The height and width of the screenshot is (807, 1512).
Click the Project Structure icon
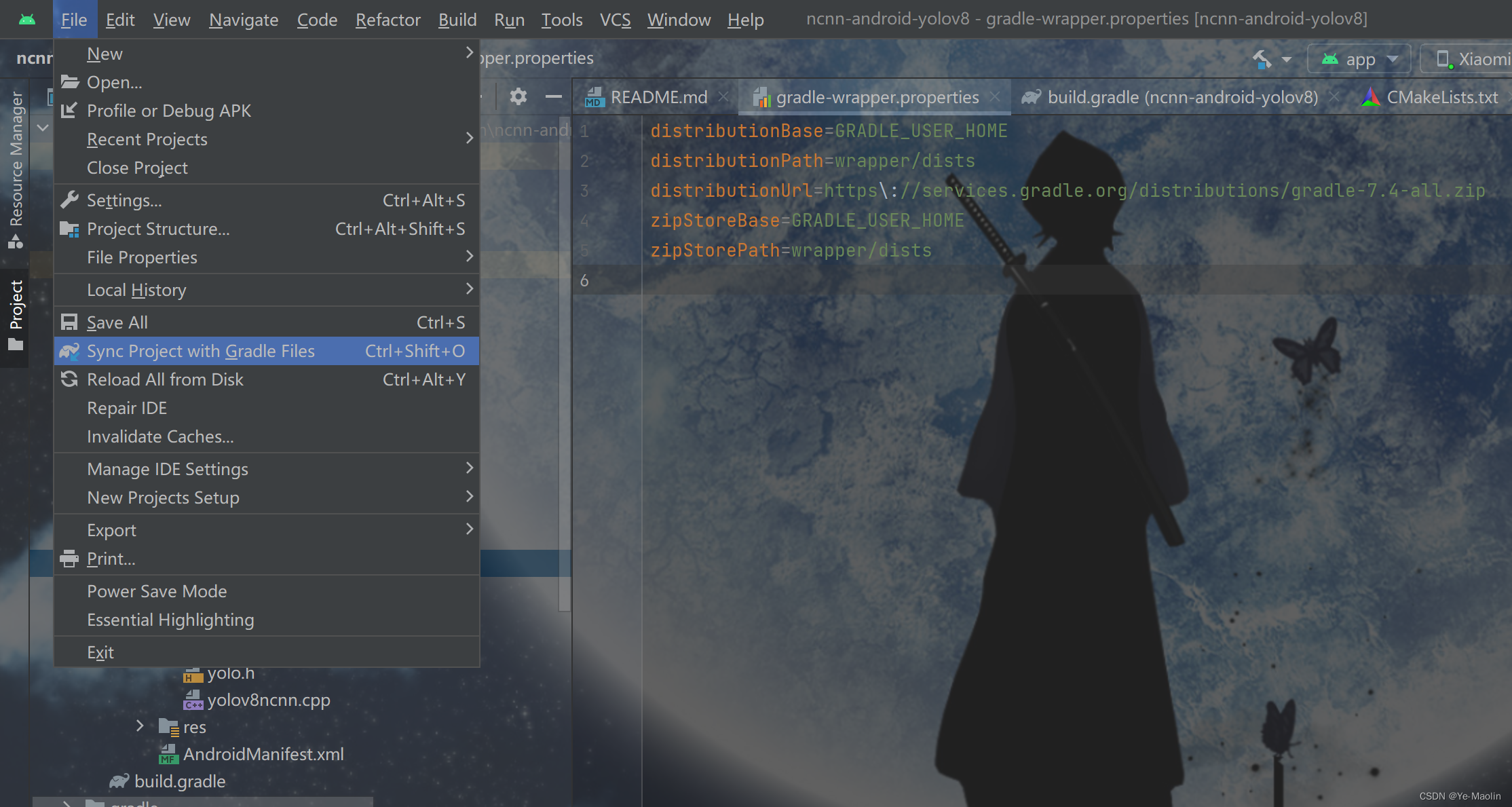tap(69, 229)
